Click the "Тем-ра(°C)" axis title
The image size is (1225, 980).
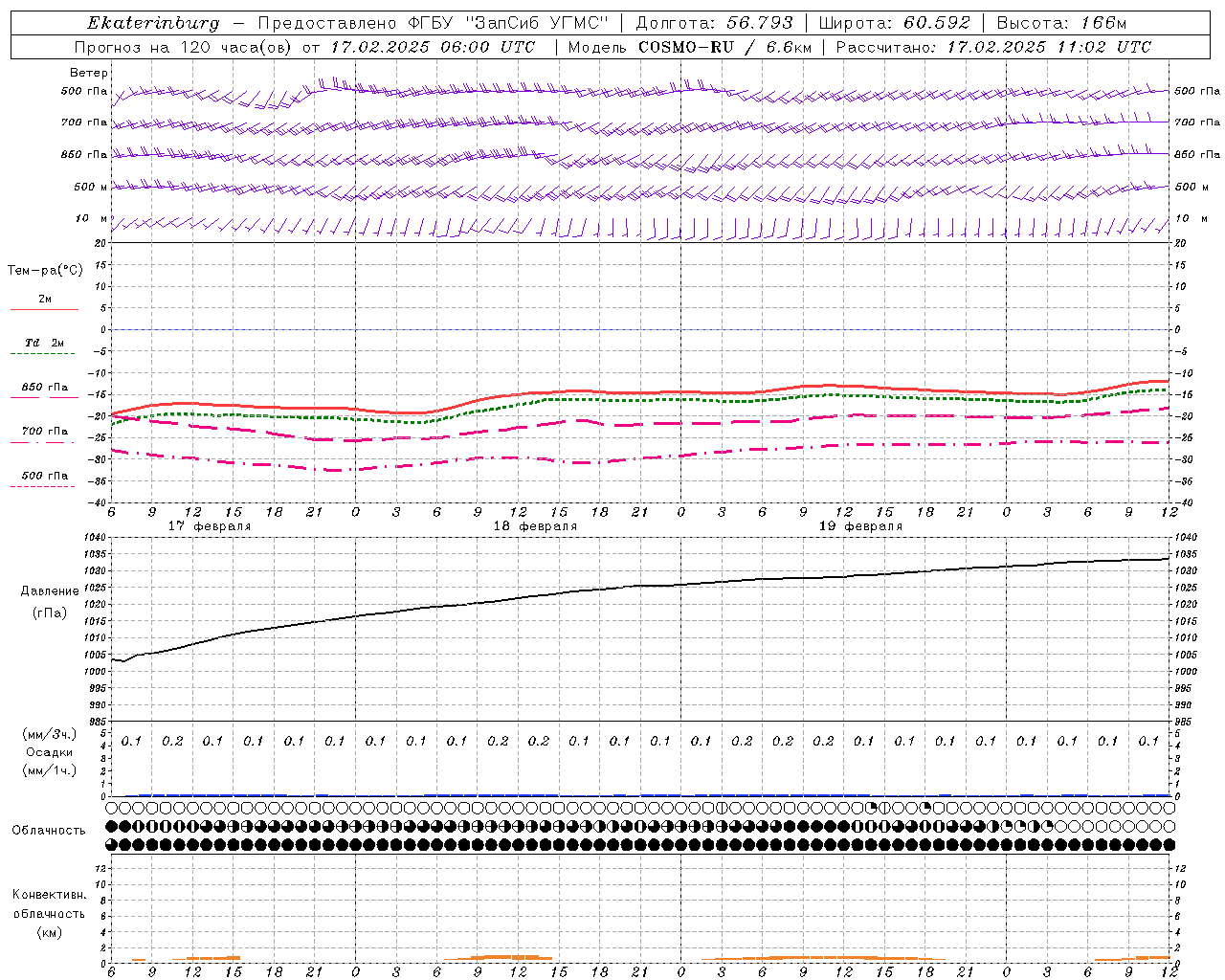click(45, 271)
